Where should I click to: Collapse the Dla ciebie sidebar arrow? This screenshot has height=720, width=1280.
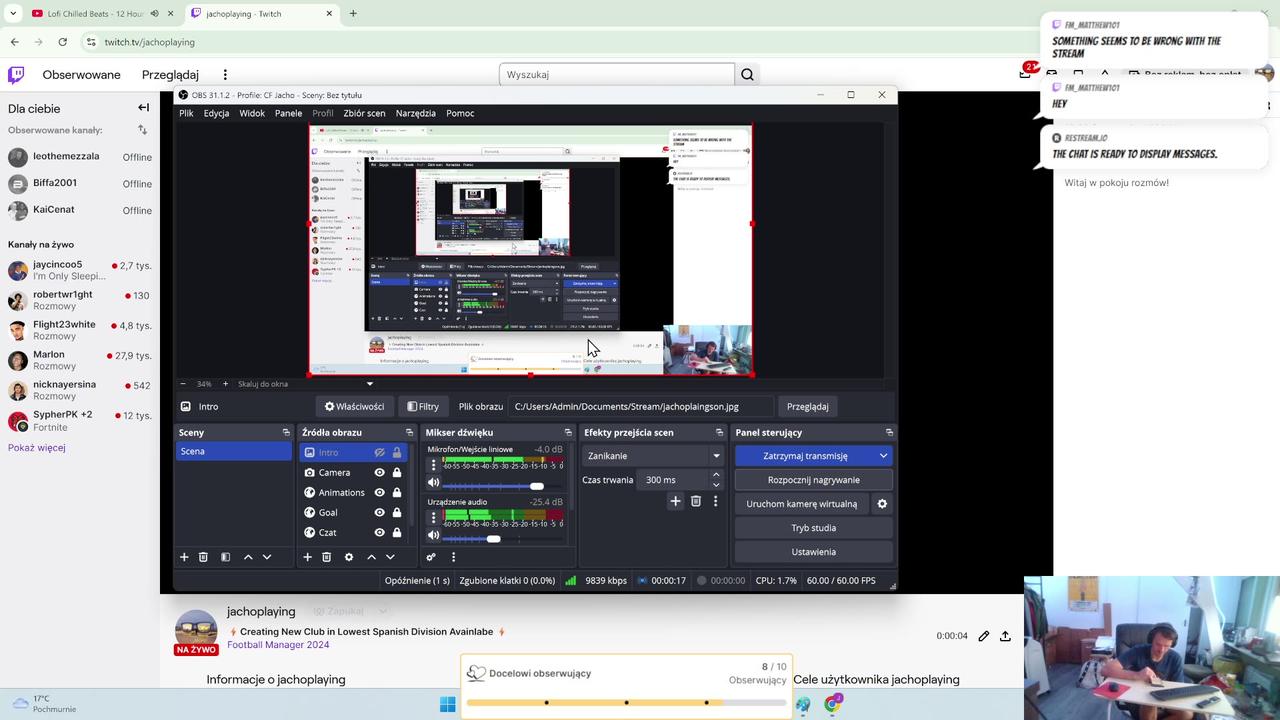(x=143, y=108)
